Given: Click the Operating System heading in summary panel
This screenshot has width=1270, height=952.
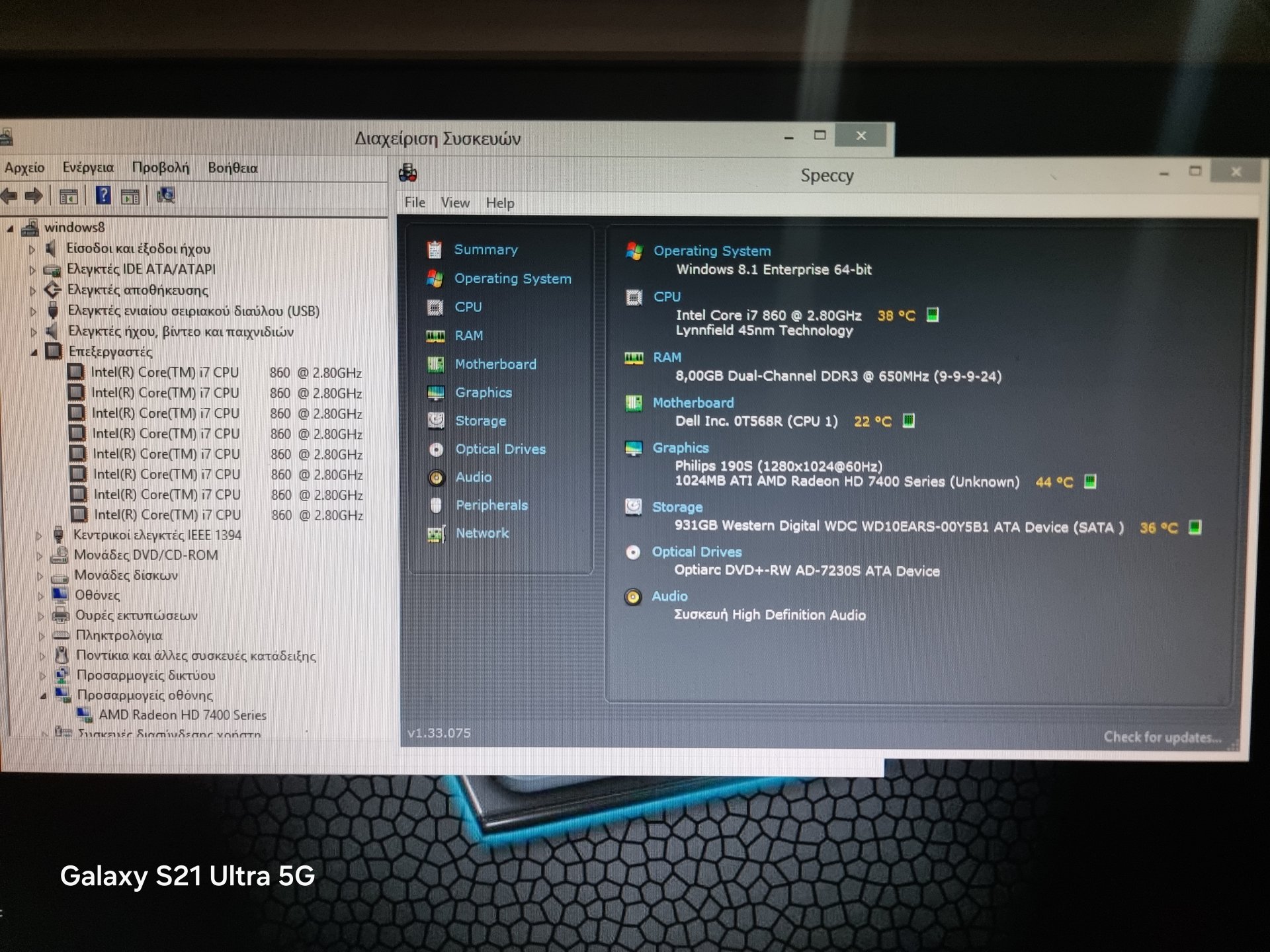Looking at the screenshot, I should [712, 251].
